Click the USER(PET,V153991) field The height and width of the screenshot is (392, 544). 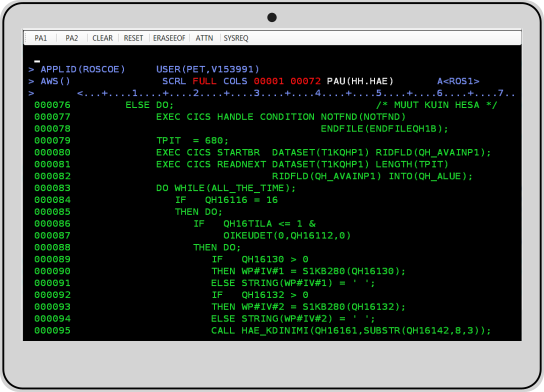(x=207, y=69)
